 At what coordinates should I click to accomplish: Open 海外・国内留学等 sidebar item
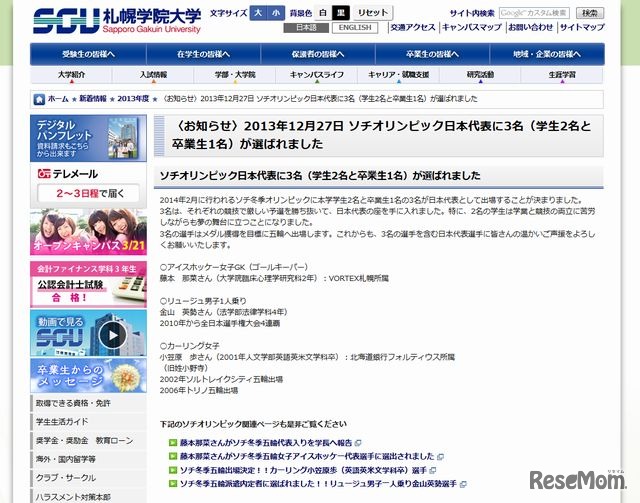(x=89, y=459)
